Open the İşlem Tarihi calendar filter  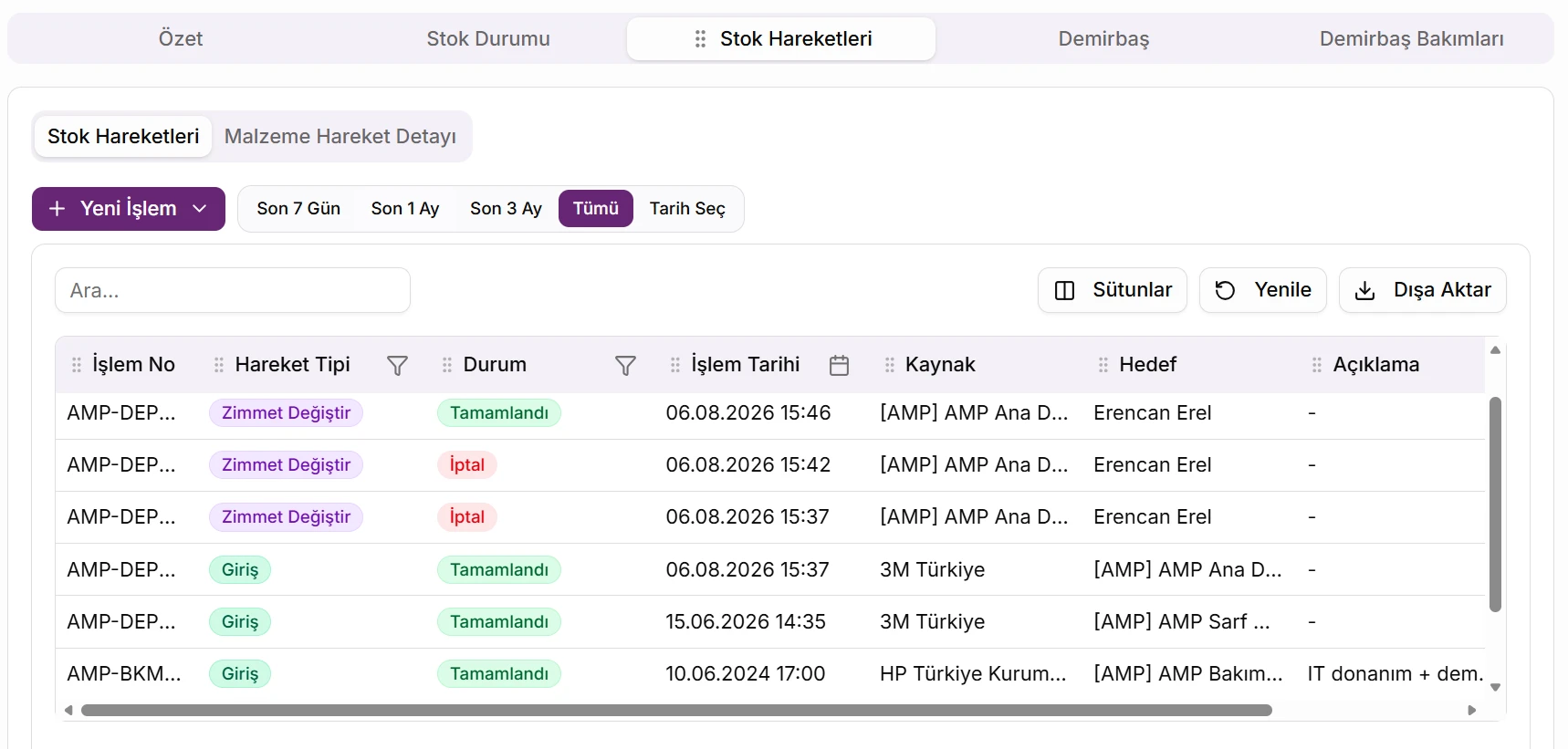coord(840,366)
